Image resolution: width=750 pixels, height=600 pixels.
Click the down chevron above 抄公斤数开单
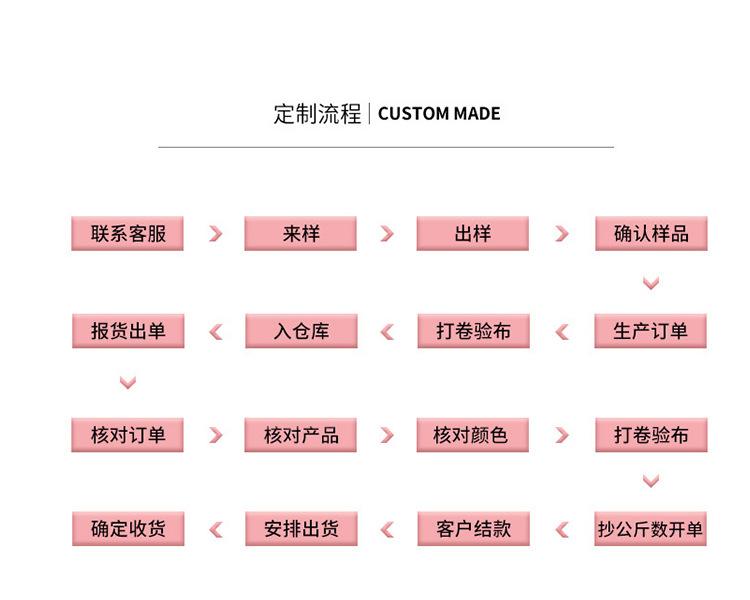coord(651,481)
